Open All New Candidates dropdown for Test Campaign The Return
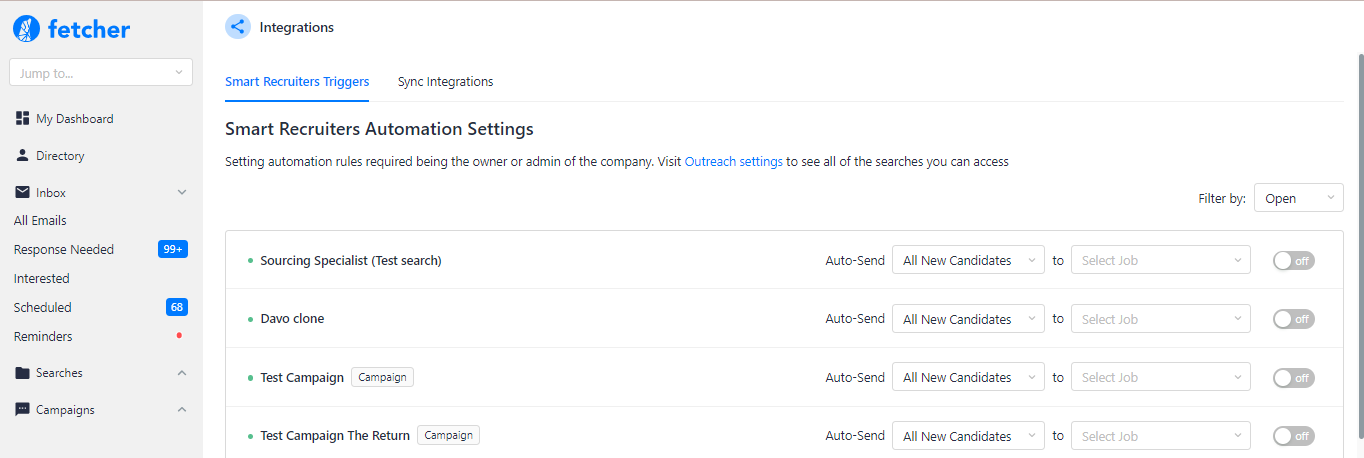The image size is (1364, 458). (968, 436)
